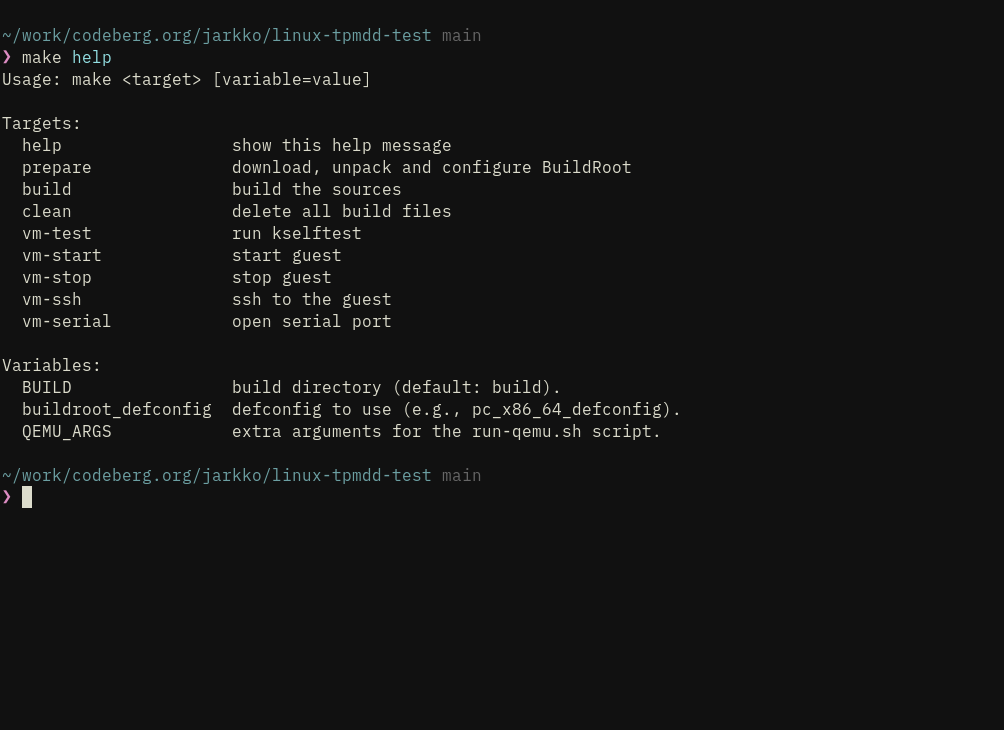Image resolution: width=1004 pixels, height=730 pixels.
Task: Click the 'vm-test' target name
Action: point(56,234)
